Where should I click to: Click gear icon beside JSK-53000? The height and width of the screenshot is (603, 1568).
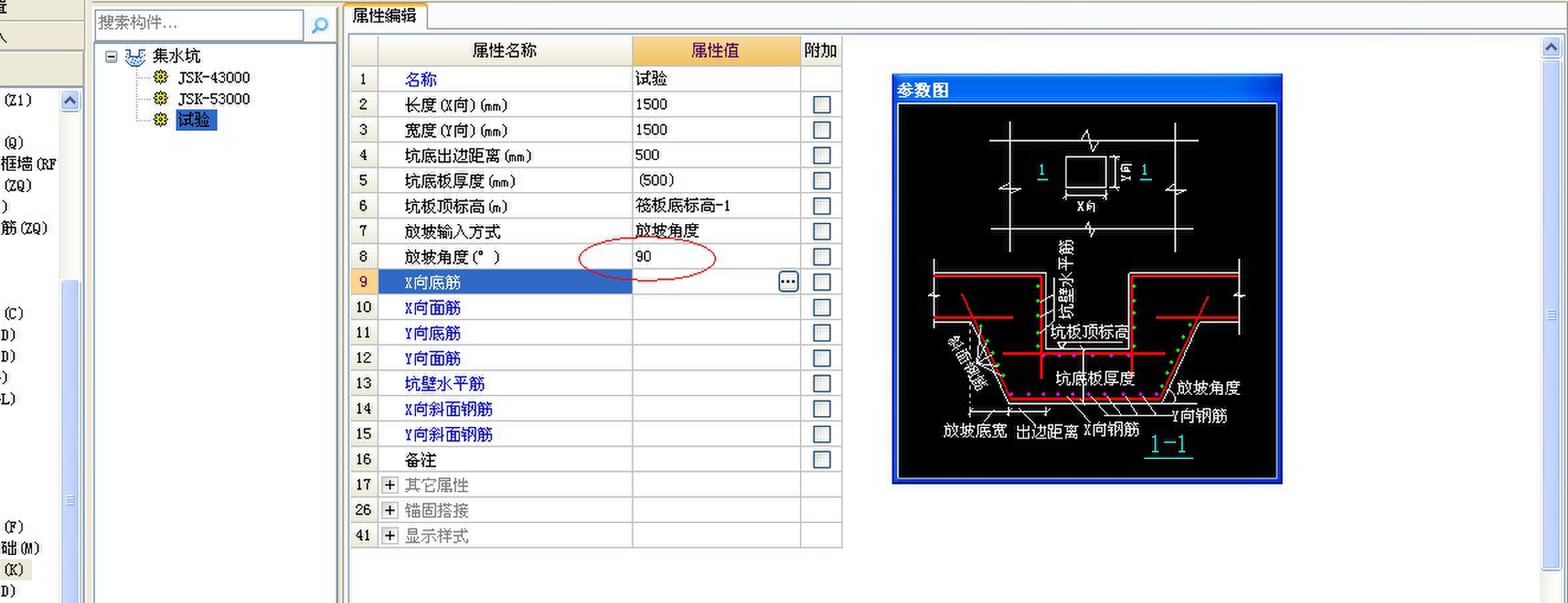click(x=161, y=98)
